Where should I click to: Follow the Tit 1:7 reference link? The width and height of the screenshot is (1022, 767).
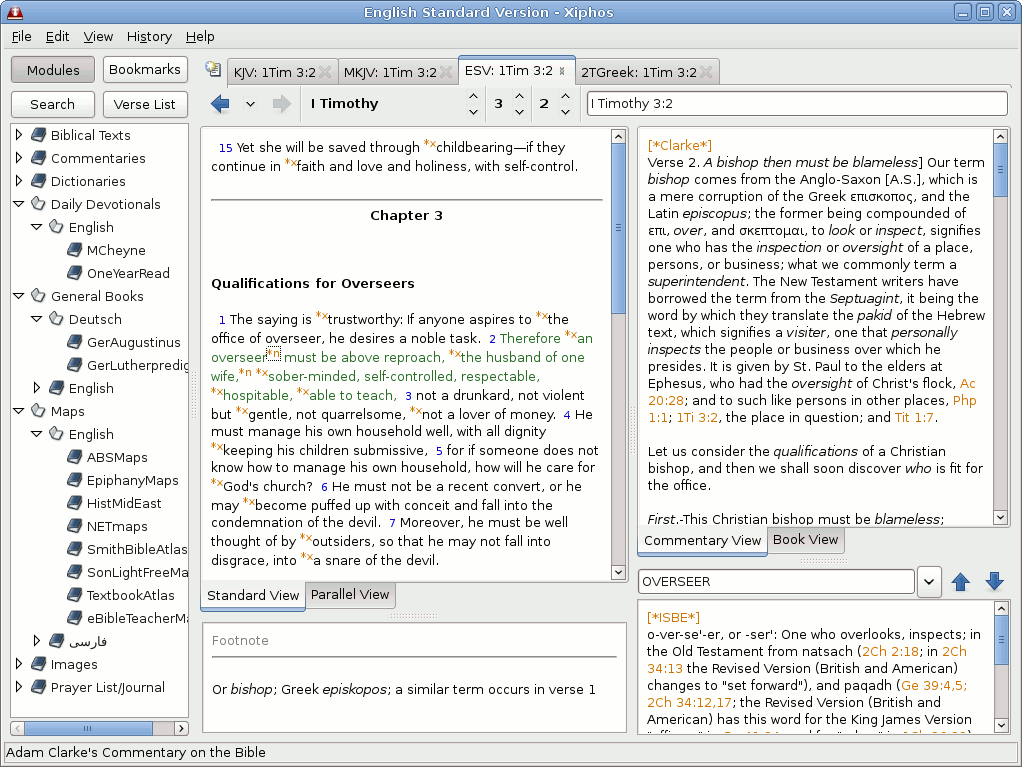click(x=914, y=417)
